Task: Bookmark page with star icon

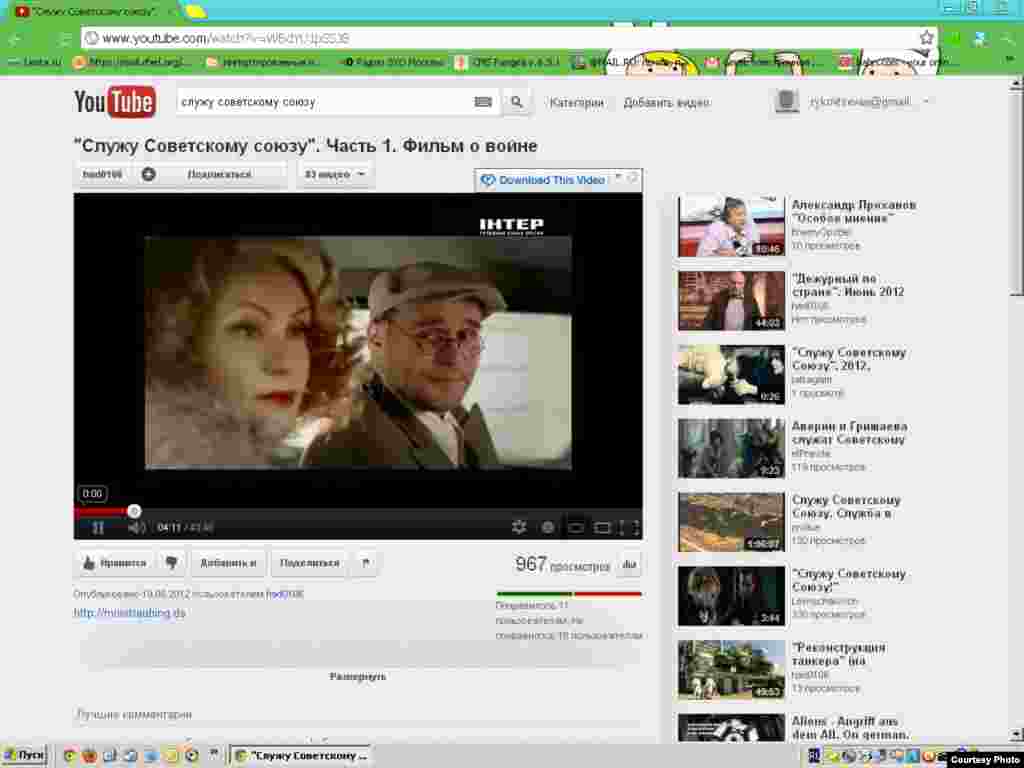Action: tap(926, 38)
